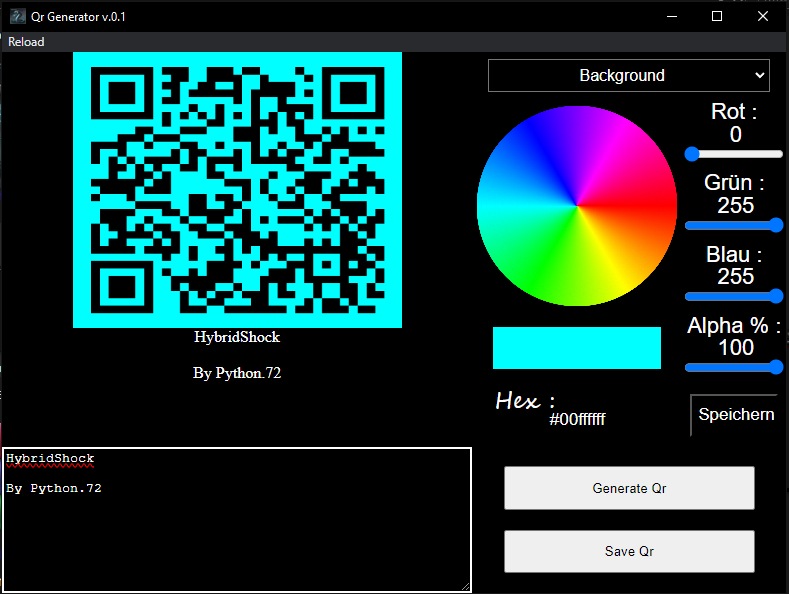Open the Background dropdown selector
The width and height of the screenshot is (789, 594).
[628, 76]
